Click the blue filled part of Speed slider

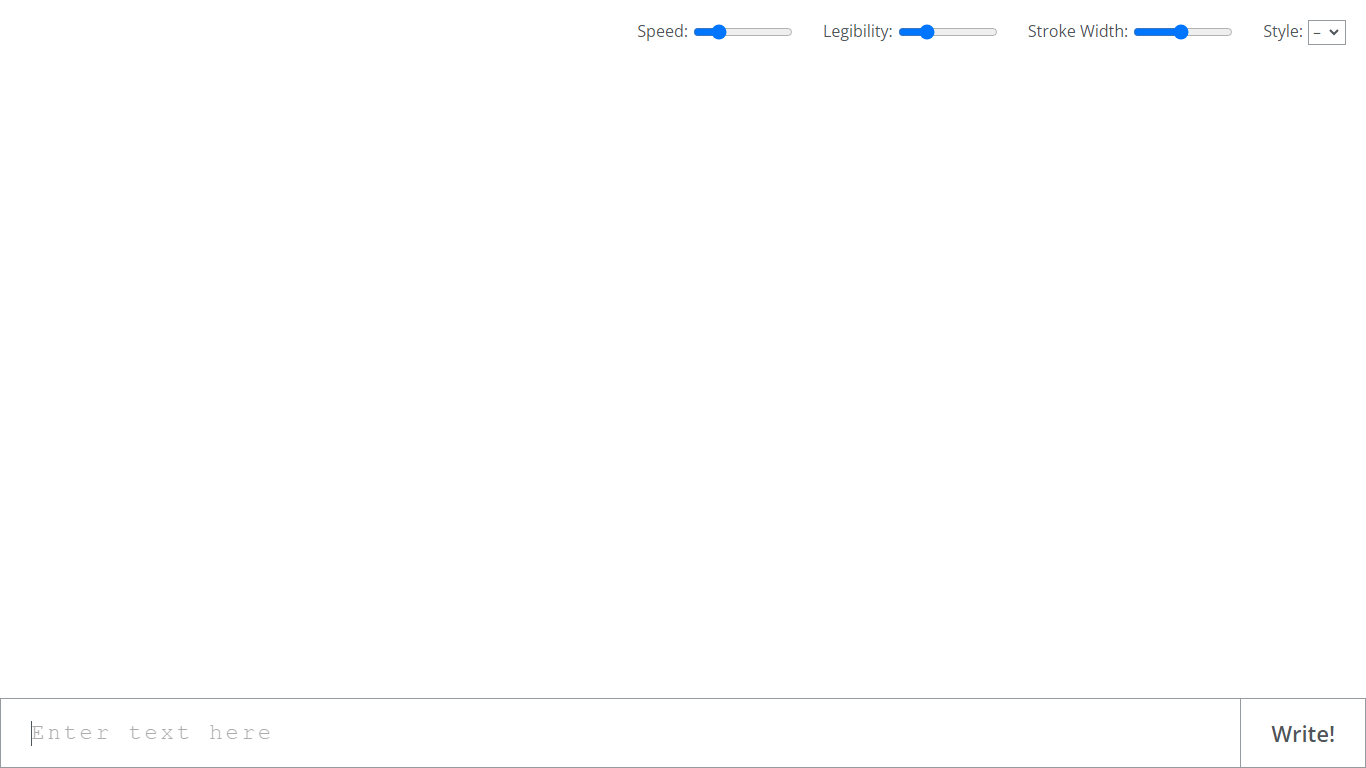tap(702, 32)
